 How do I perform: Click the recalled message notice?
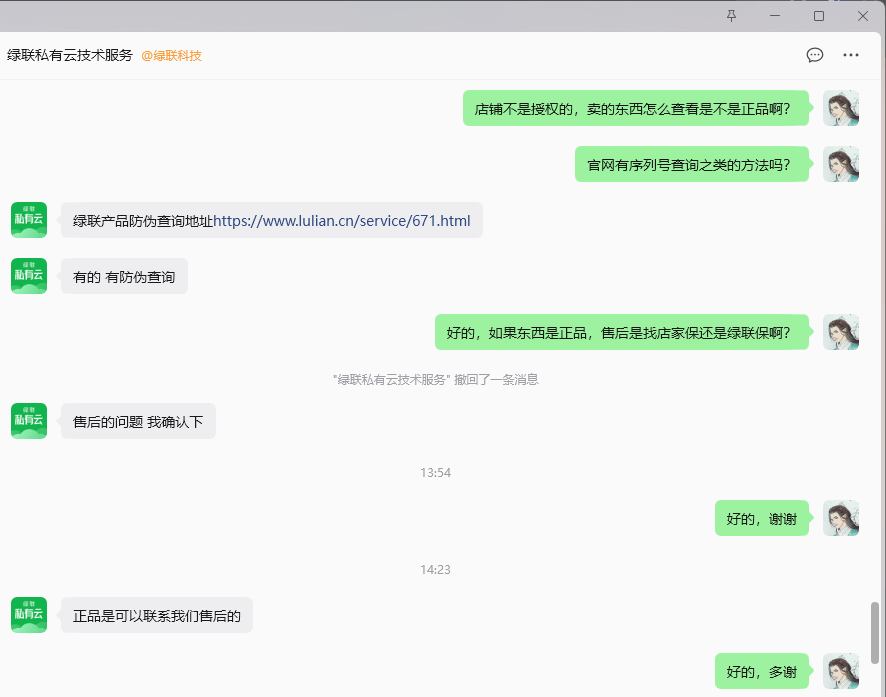pyautogui.click(x=435, y=380)
